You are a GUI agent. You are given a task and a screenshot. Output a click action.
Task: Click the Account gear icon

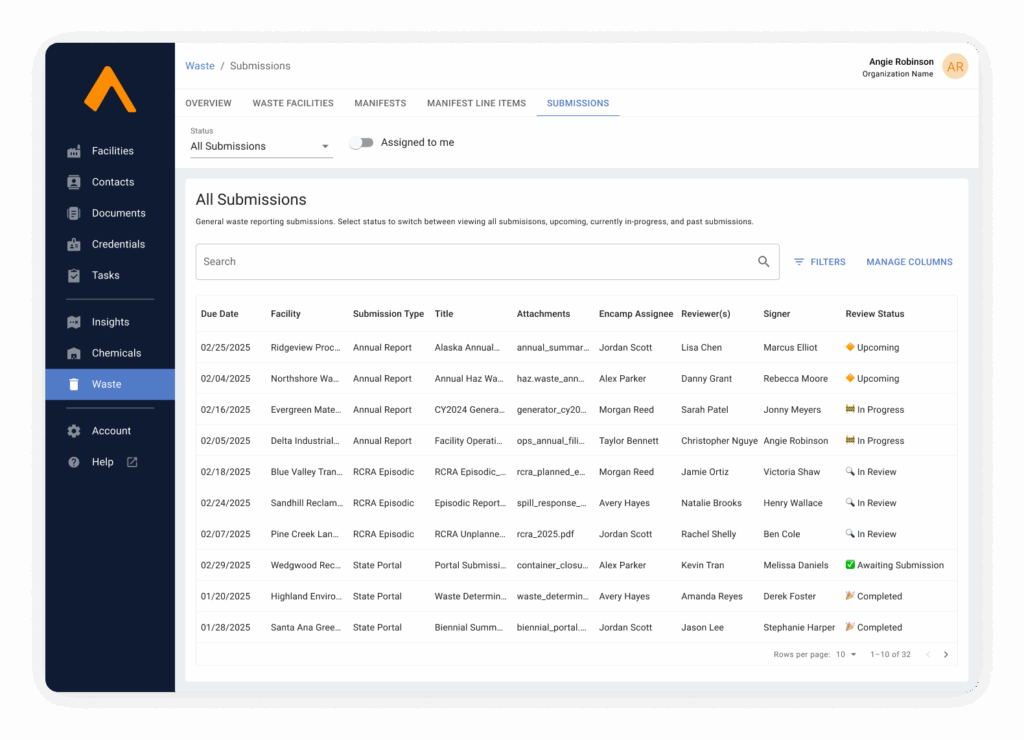[74, 431]
